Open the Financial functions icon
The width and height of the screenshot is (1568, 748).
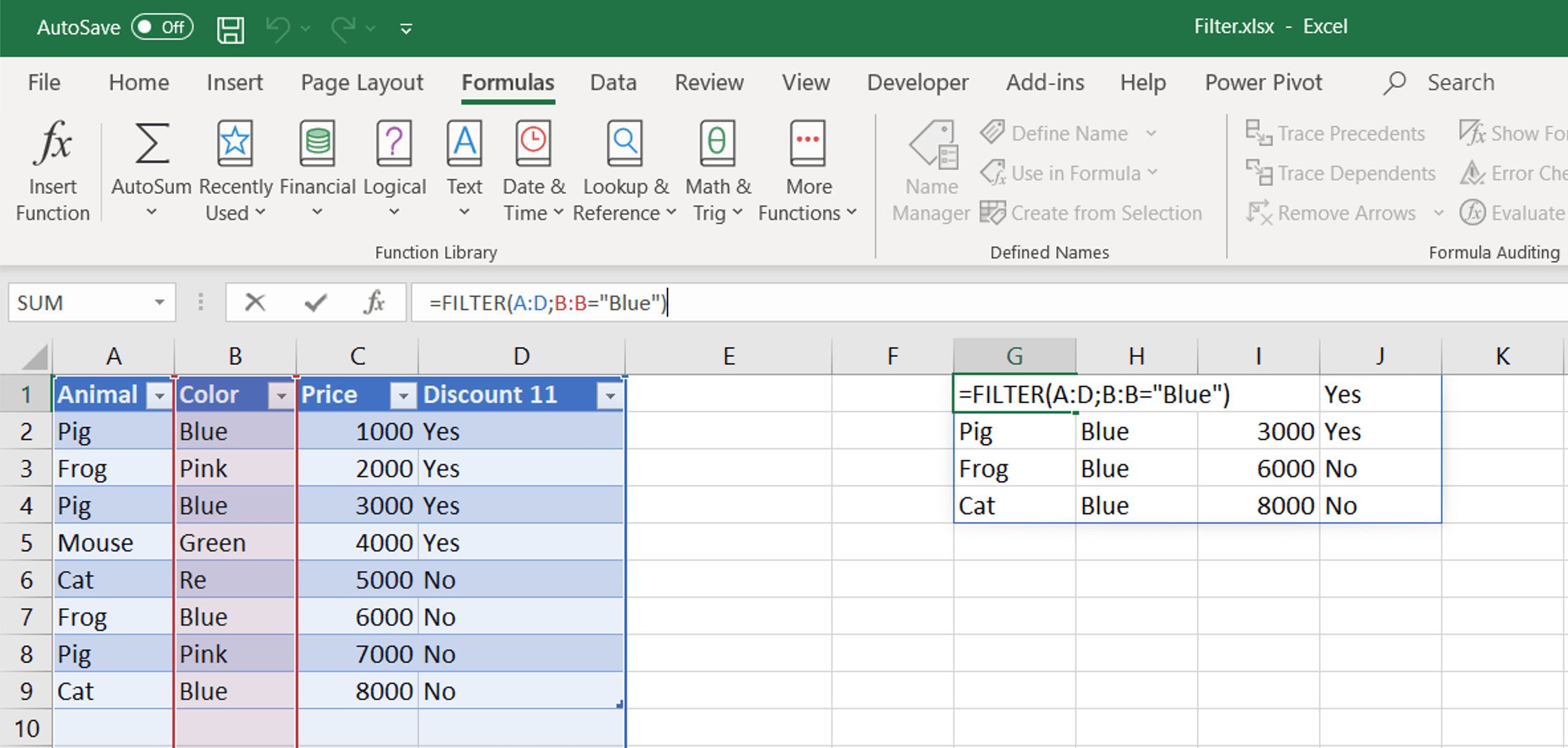tap(317, 143)
